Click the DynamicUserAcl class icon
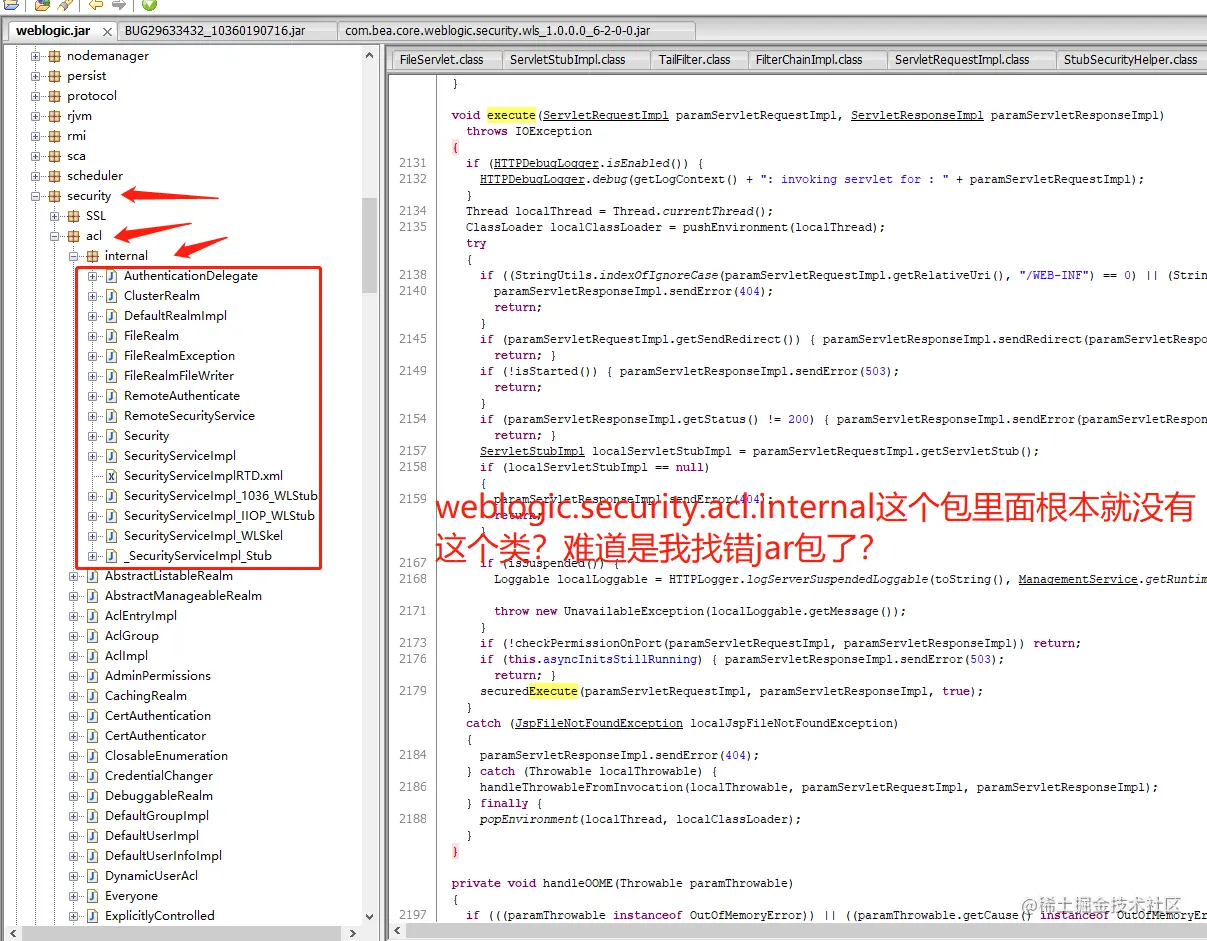The width and height of the screenshot is (1207, 941). coord(92,876)
